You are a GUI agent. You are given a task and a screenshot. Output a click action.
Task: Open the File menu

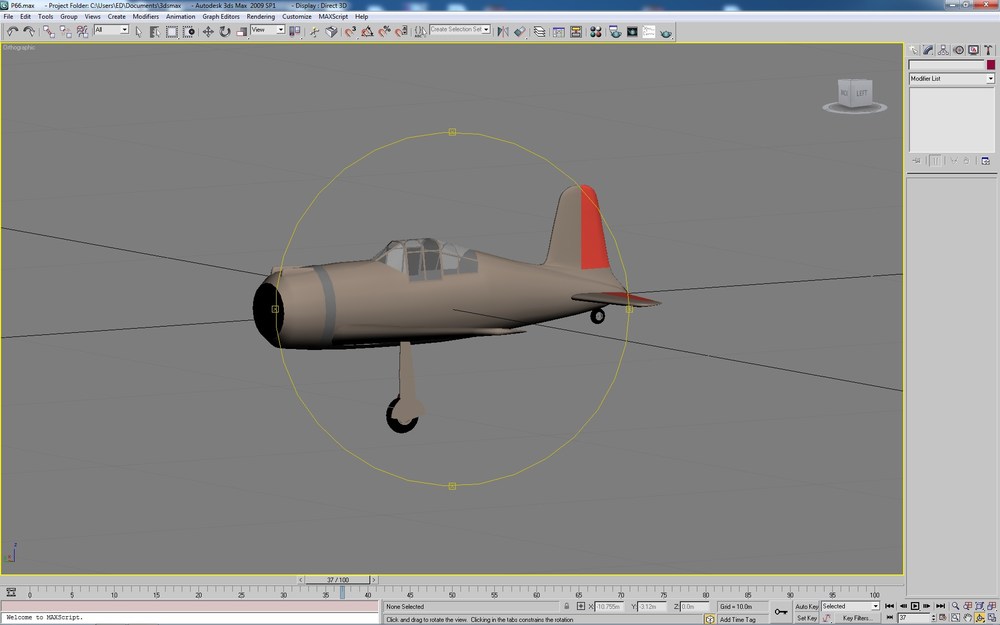point(8,17)
